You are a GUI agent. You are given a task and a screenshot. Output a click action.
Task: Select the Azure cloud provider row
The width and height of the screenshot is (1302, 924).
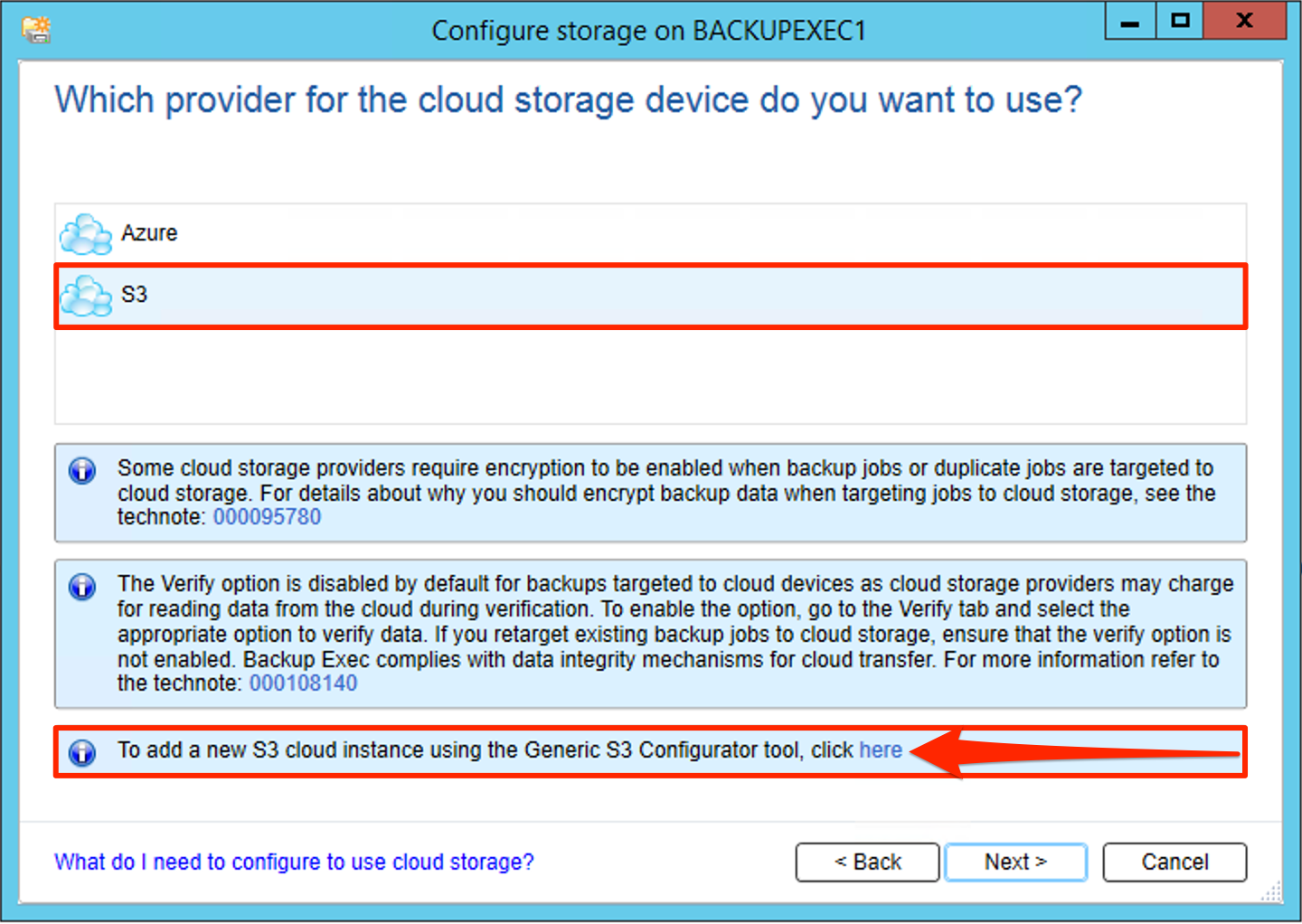pos(650,233)
